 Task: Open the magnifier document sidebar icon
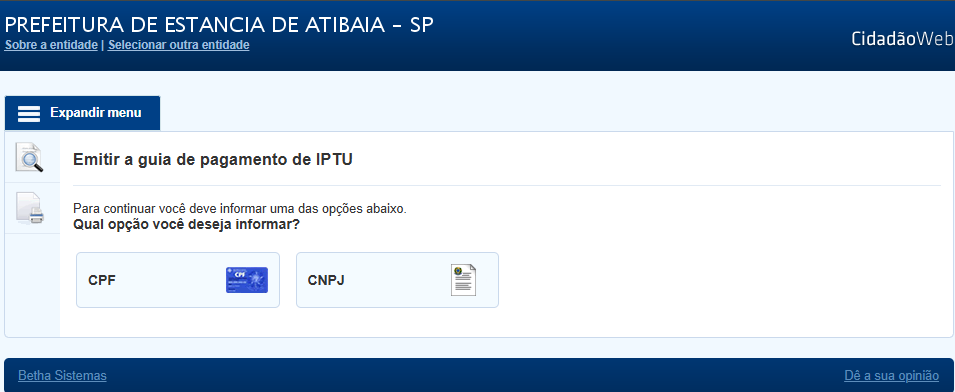[x=31, y=157]
